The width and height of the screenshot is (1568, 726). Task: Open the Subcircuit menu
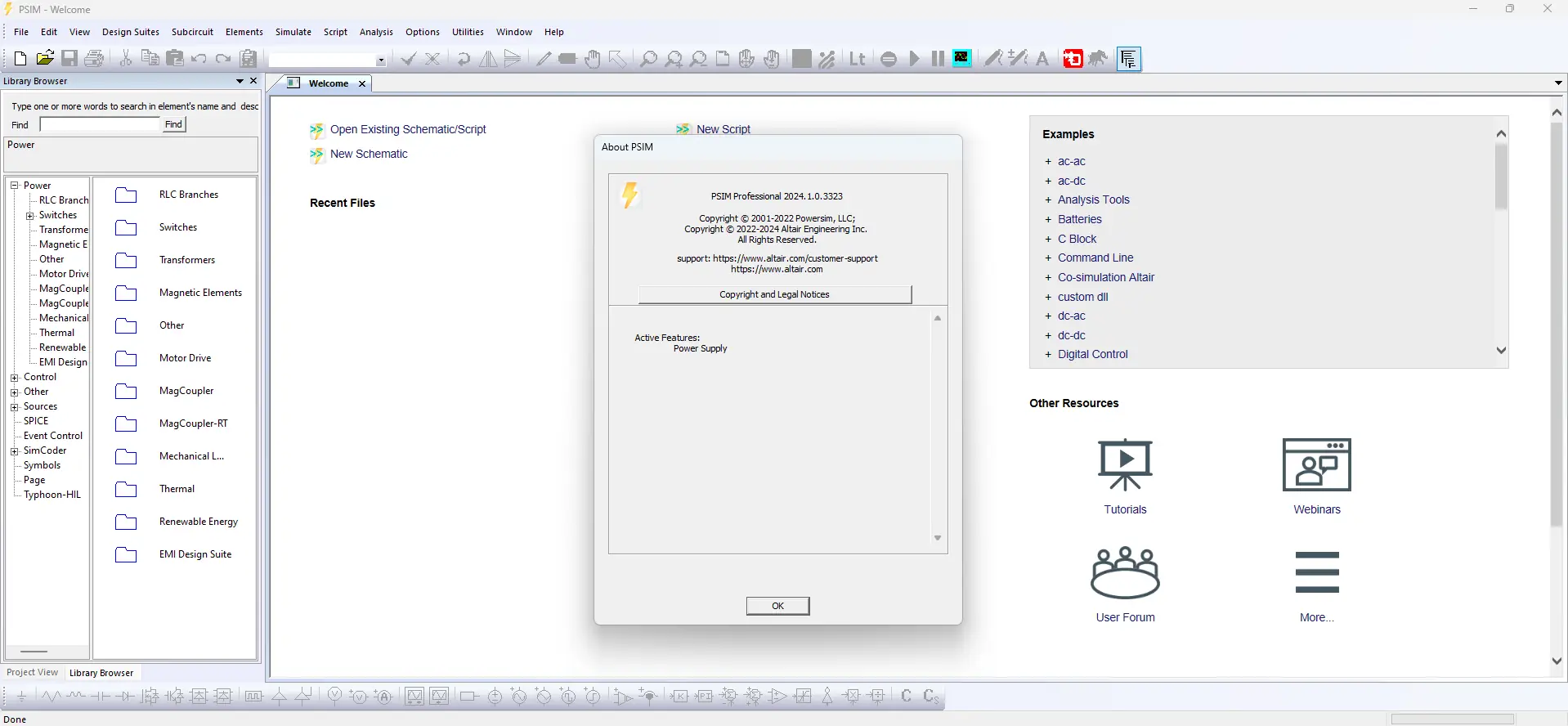click(192, 32)
